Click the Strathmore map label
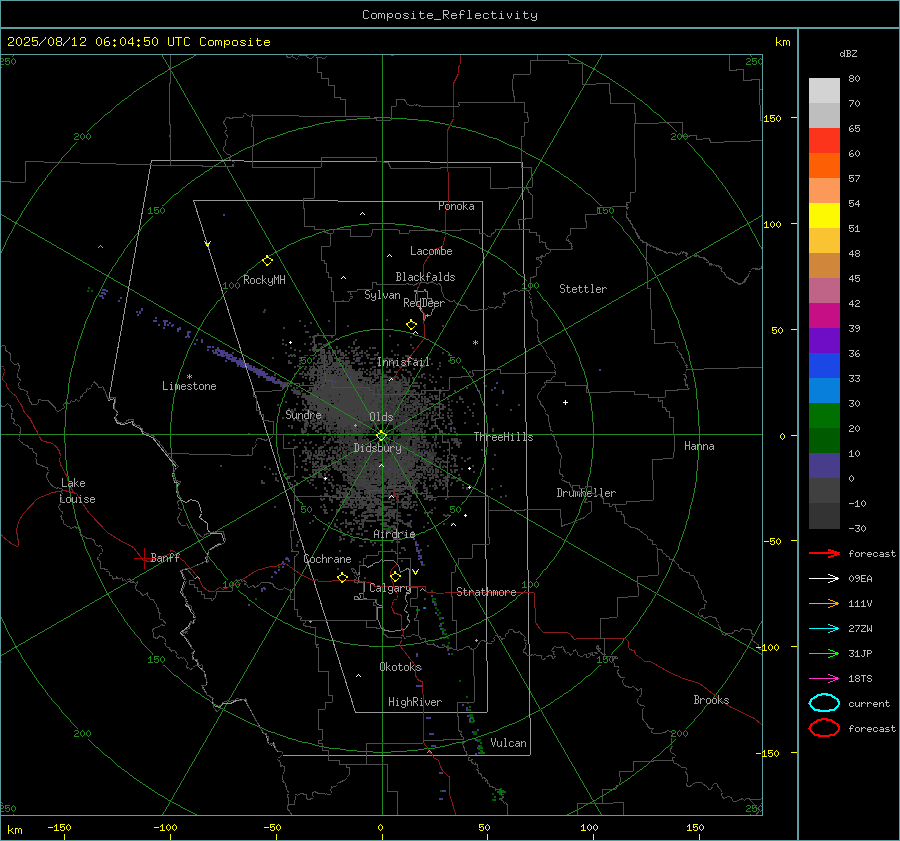 point(486,592)
